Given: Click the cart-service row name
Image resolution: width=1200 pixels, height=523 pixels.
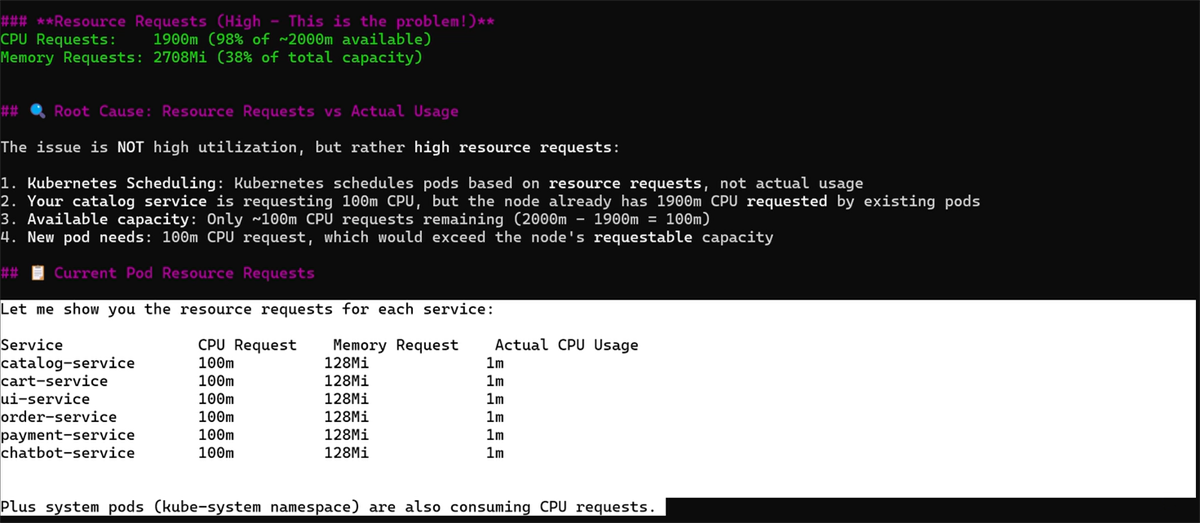Looking at the screenshot, I should point(54,381).
